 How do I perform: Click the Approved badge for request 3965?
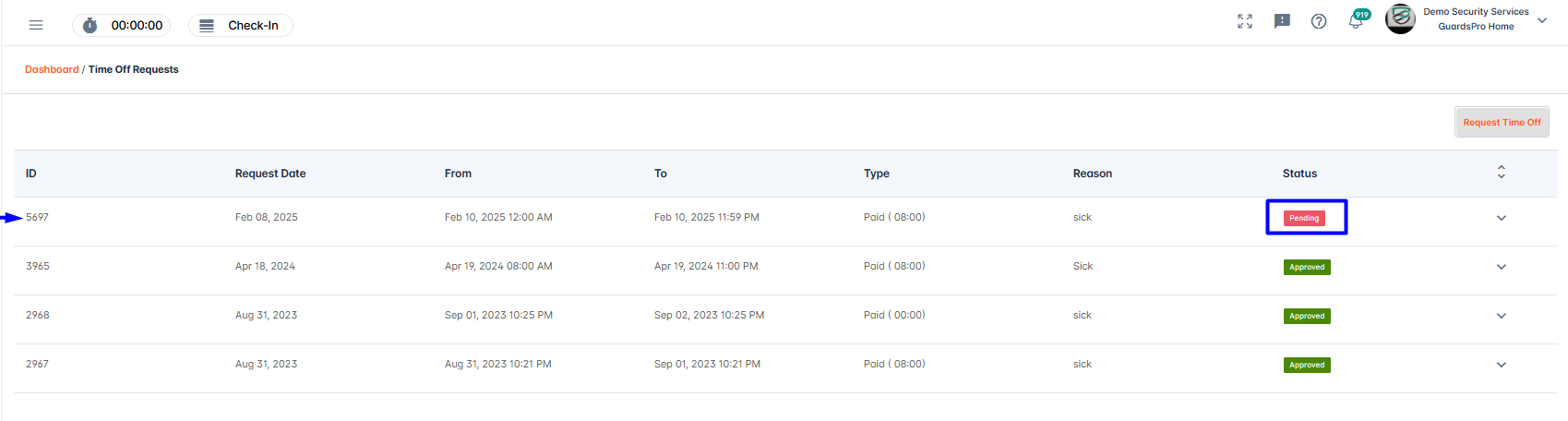1307,267
